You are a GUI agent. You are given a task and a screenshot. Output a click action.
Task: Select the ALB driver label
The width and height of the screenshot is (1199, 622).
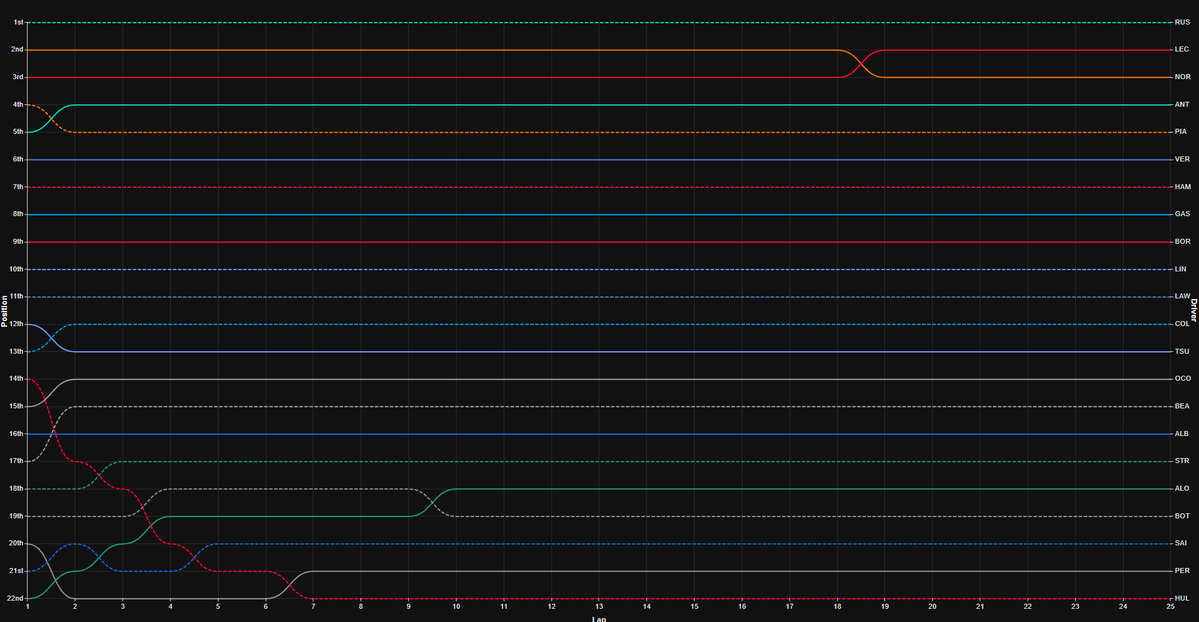click(x=1182, y=434)
